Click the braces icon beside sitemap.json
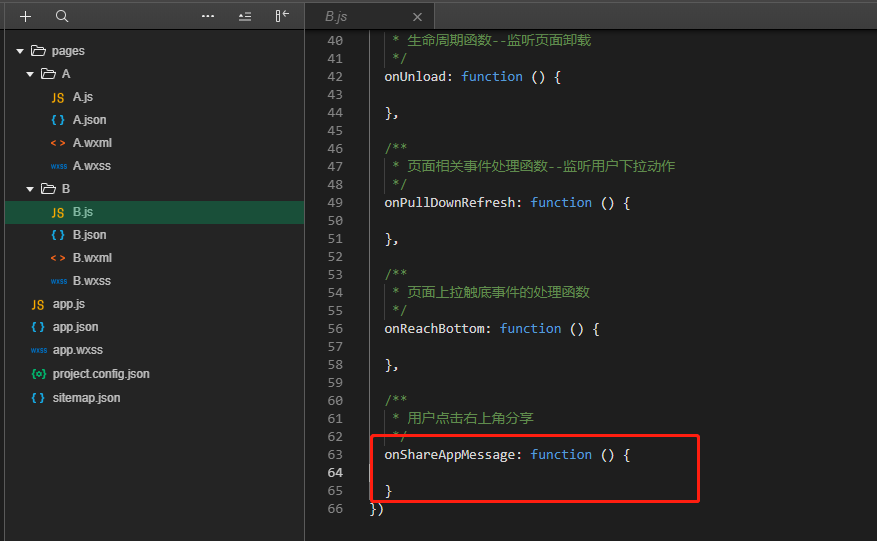 coord(37,398)
